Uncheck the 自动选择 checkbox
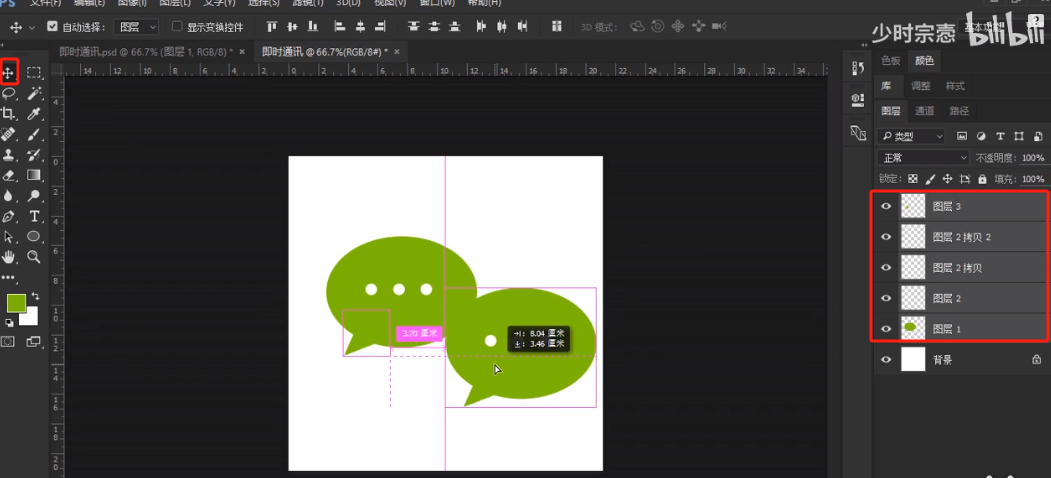 53,27
